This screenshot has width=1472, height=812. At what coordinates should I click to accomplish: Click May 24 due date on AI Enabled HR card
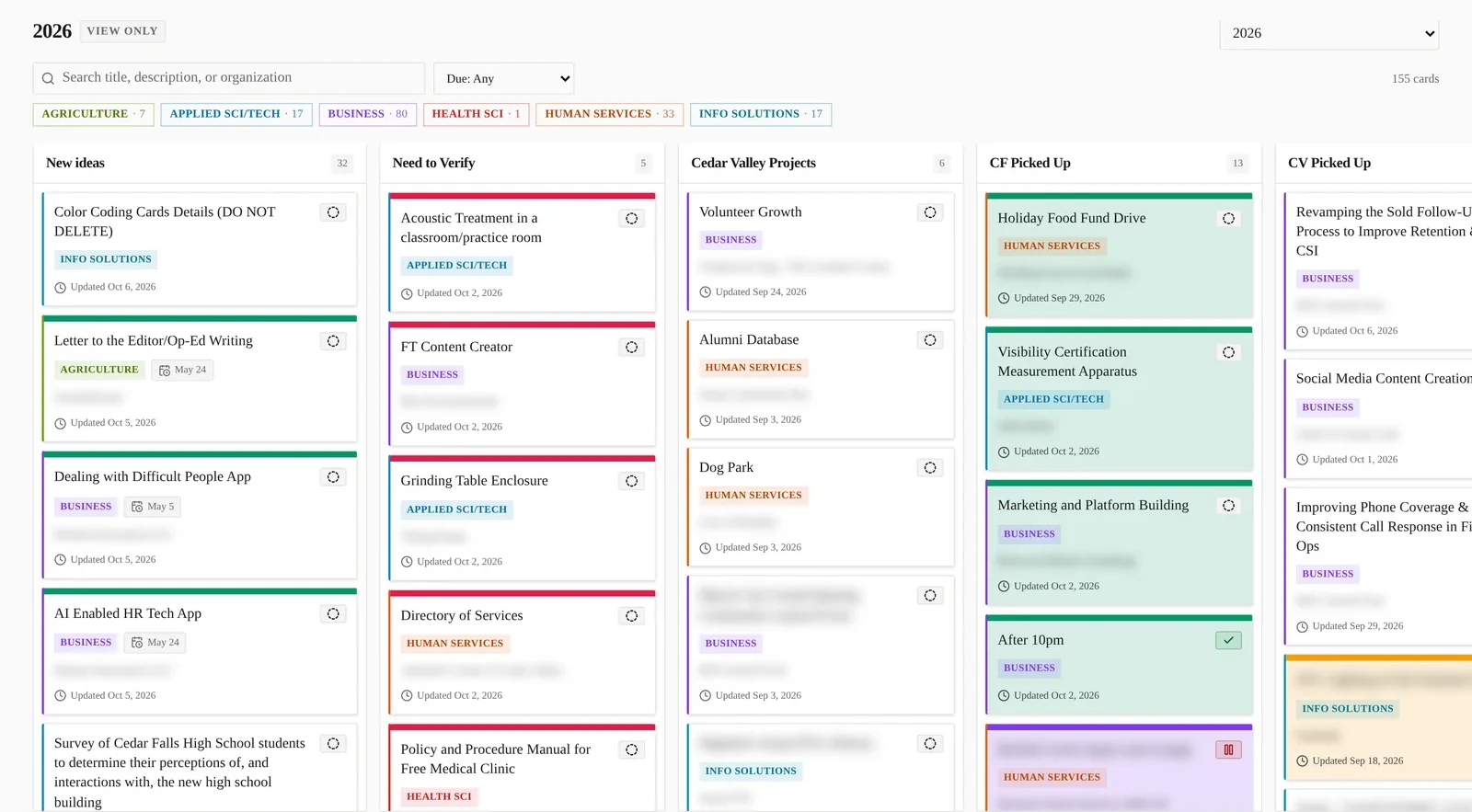[x=155, y=643]
